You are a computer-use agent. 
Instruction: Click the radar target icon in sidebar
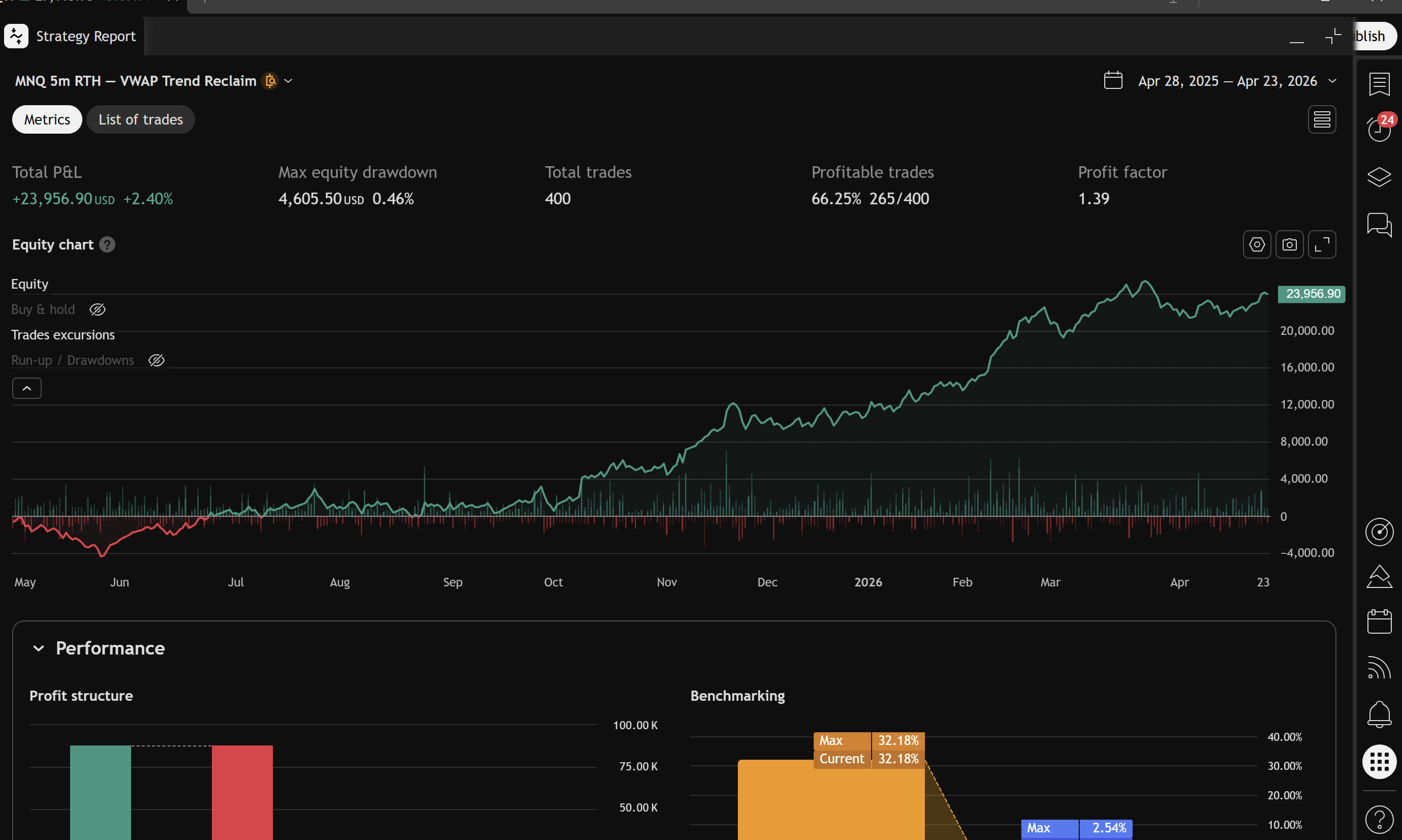pyautogui.click(x=1379, y=532)
